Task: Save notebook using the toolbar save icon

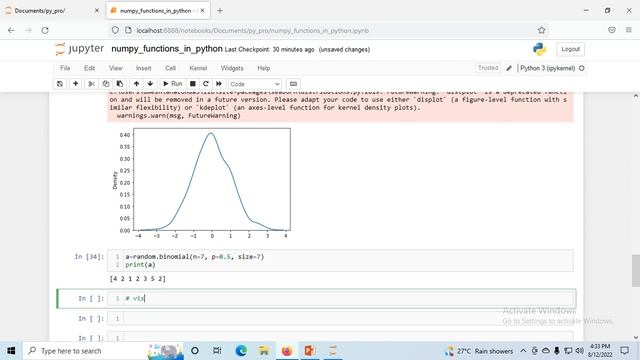Action: pyautogui.click(x=60, y=84)
